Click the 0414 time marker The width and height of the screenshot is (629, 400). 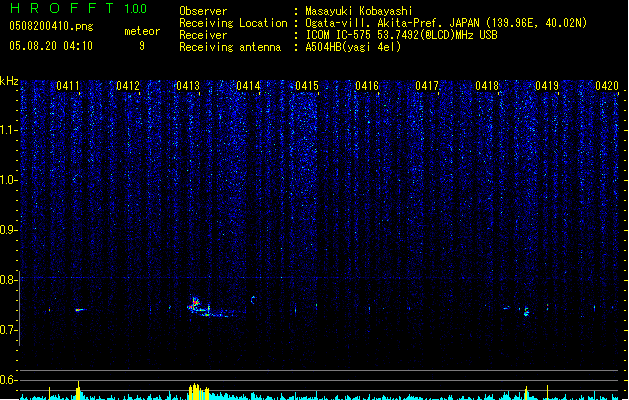(x=248, y=86)
